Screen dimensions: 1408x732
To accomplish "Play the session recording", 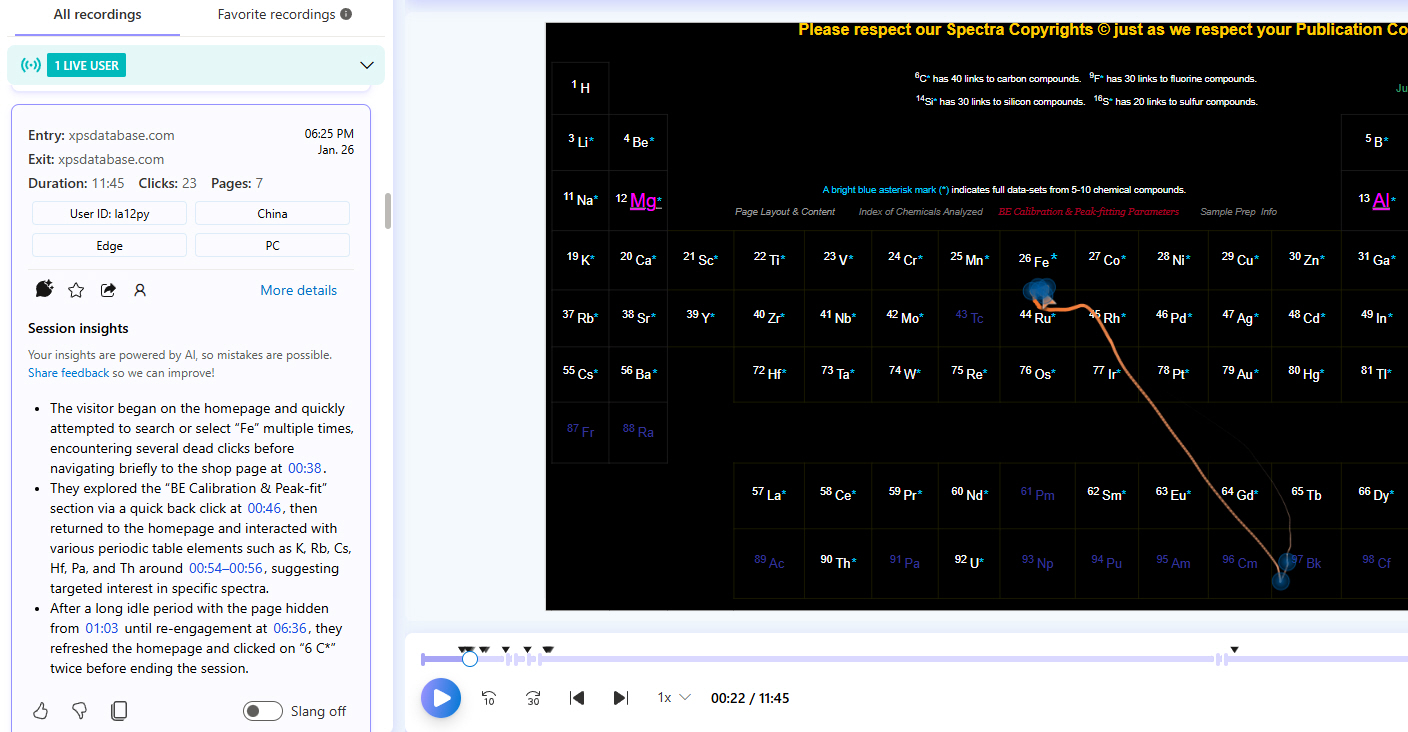I will pos(441,698).
